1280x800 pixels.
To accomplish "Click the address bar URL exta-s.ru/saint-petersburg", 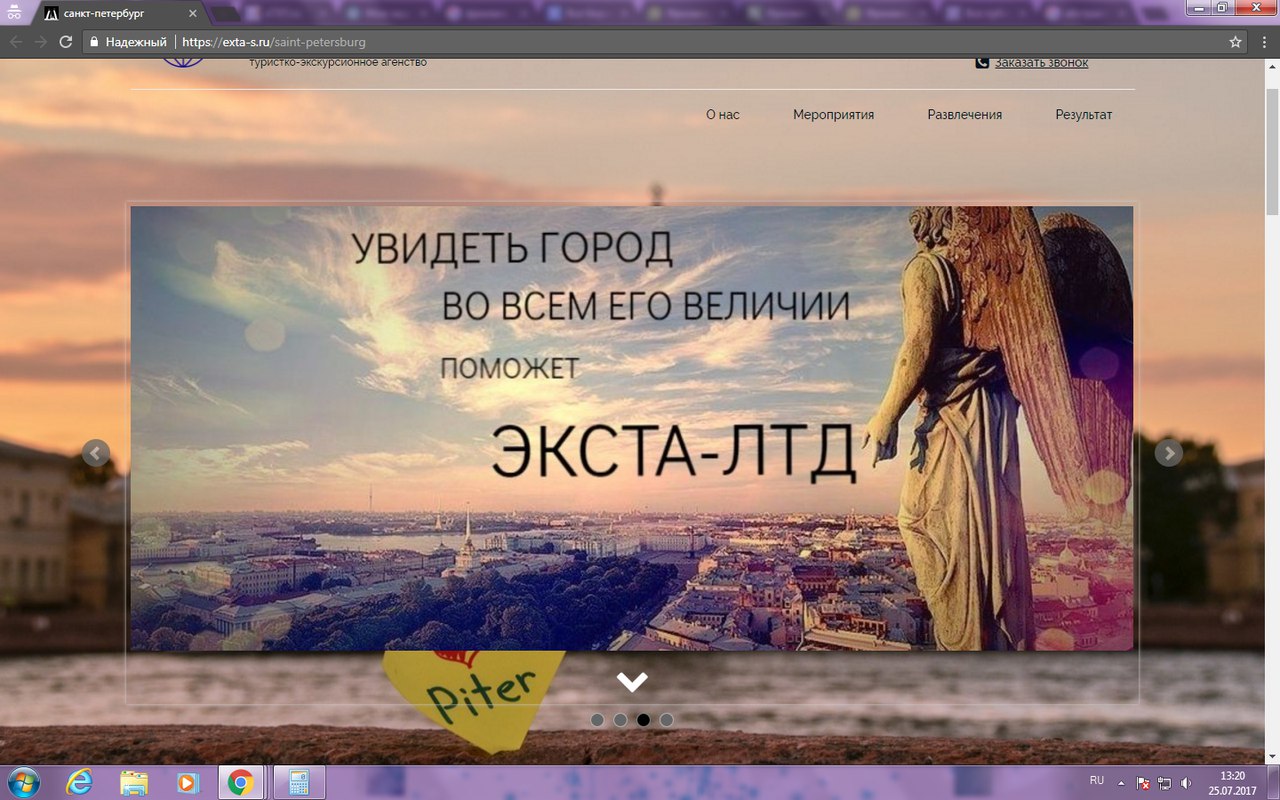I will (274, 42).
